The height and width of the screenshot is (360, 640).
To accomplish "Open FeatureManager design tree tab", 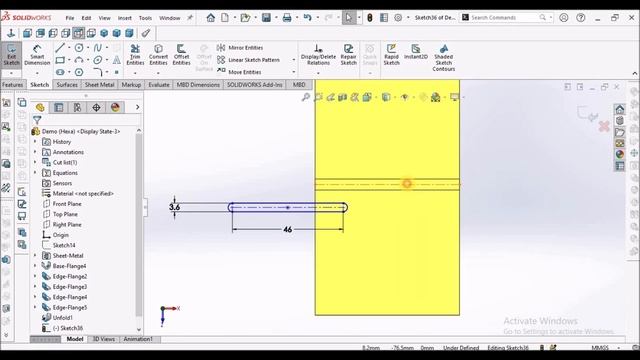I will [x=40, y=107].
